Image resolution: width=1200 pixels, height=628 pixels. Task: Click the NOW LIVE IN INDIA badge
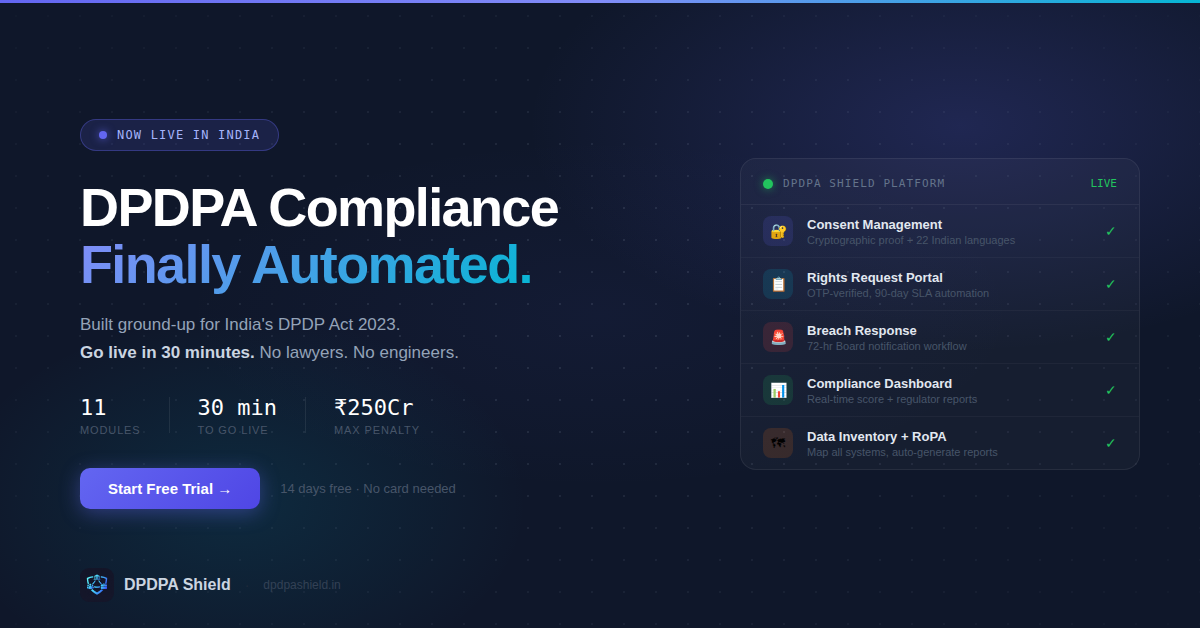pyautogui.click(x=179, y=135)
